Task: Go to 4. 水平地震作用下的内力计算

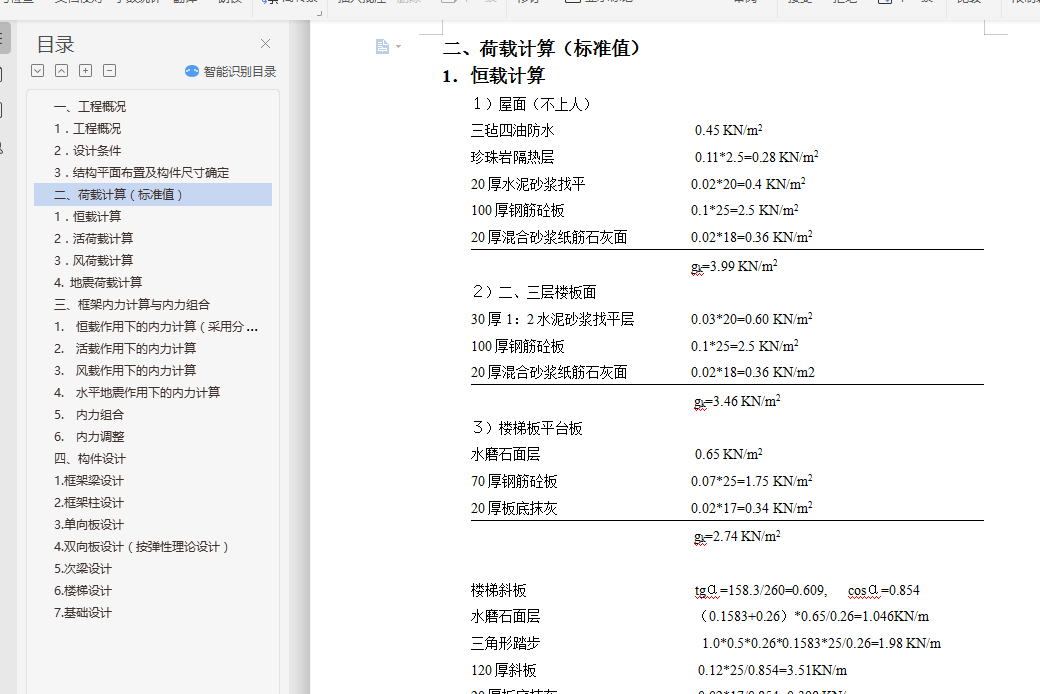Action: (137, 392)
